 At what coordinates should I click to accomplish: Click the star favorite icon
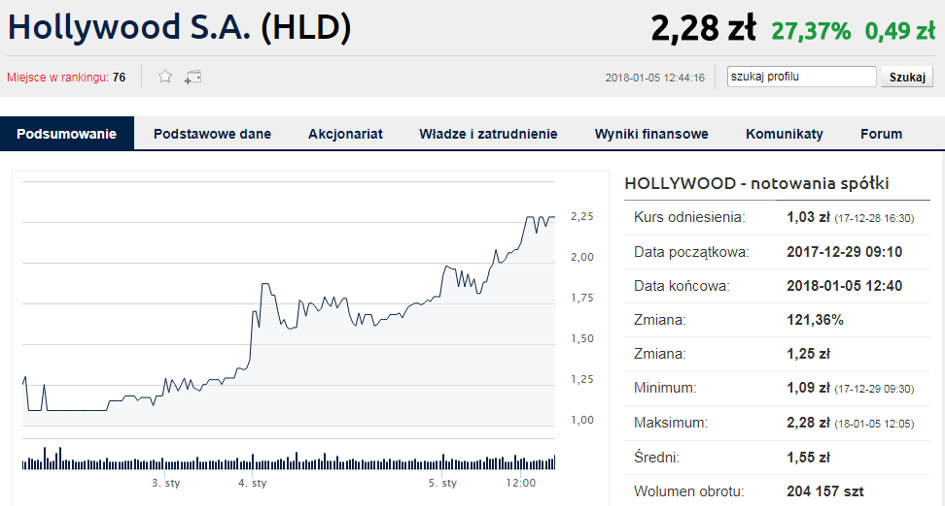click(166, 77)
